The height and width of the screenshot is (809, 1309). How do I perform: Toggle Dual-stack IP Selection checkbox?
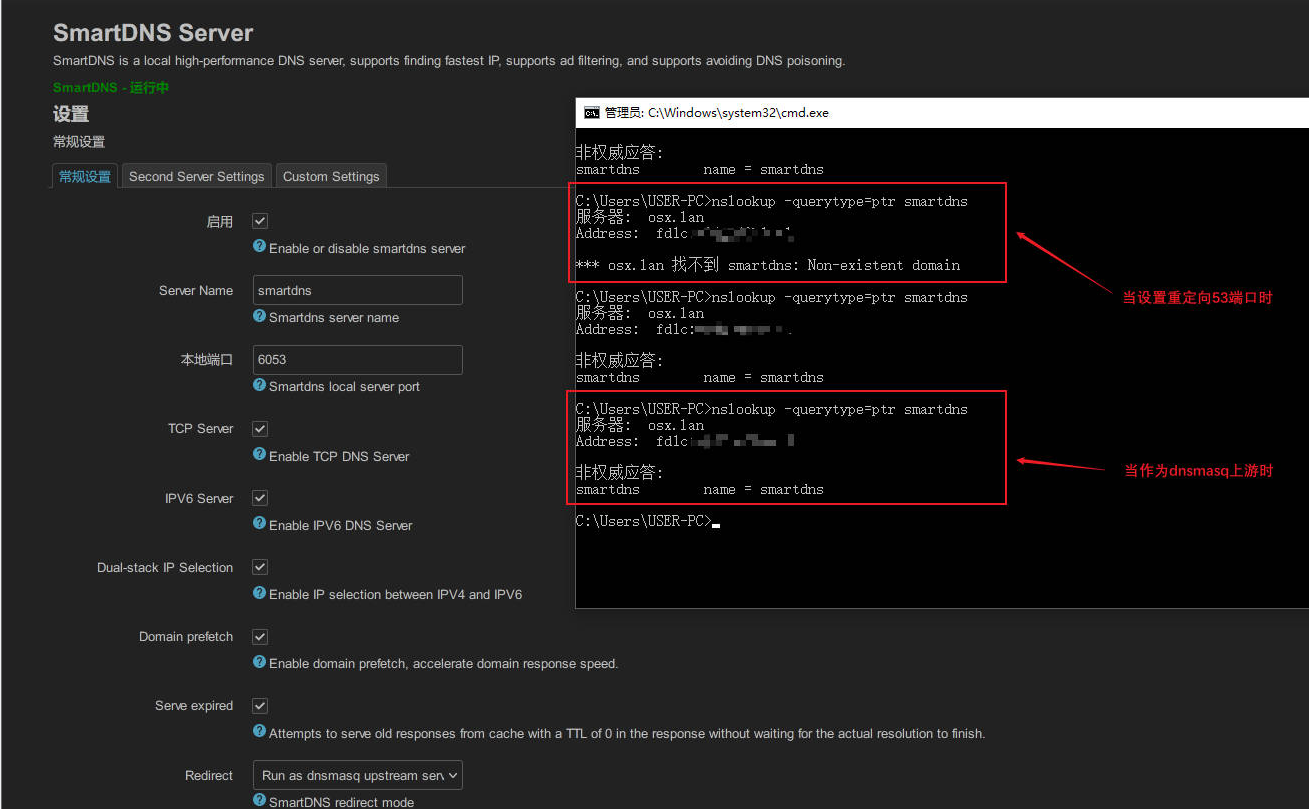[x=260, y=567]
